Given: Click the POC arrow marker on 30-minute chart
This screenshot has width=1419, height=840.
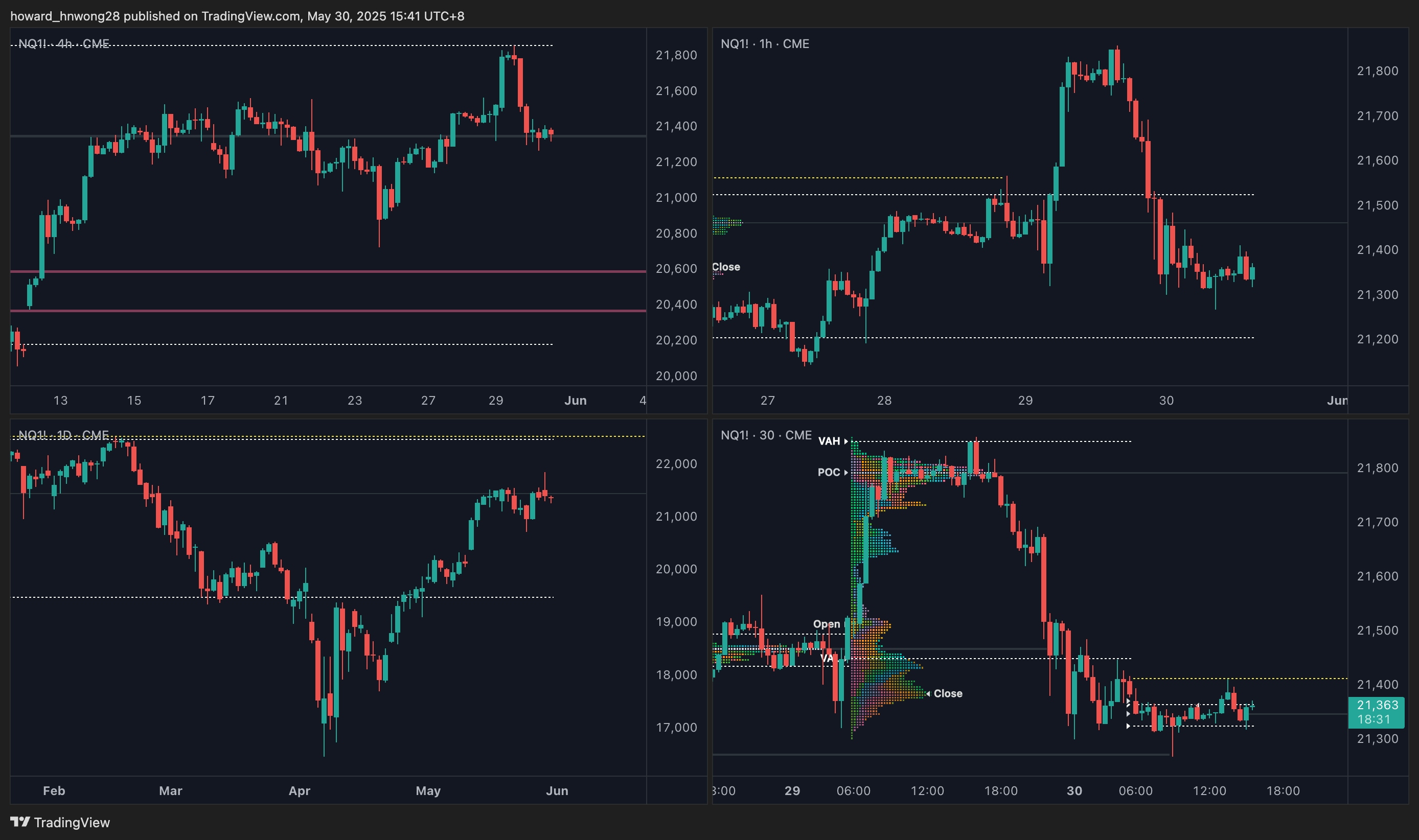Looking at the screenshot, I should click(846, 472).
